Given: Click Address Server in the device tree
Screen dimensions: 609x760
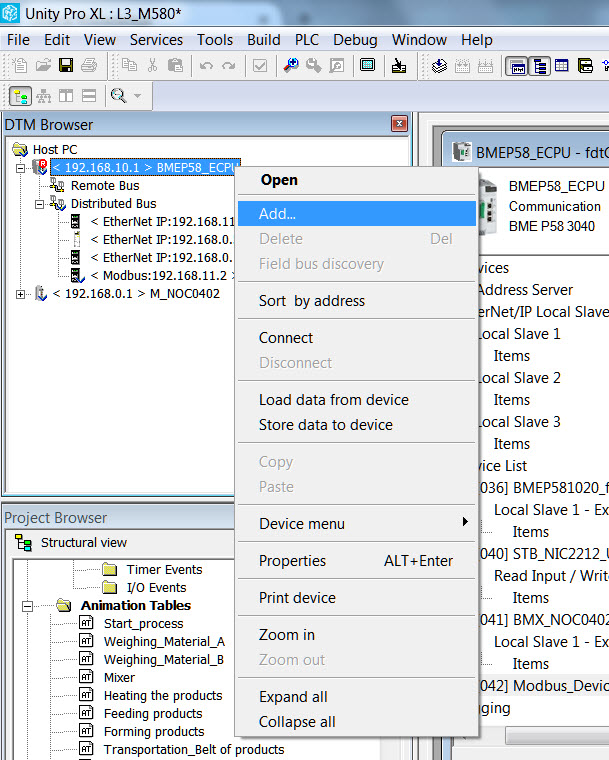Looking at the screenshot, I should pyautogui.click(x=525, y=290).
